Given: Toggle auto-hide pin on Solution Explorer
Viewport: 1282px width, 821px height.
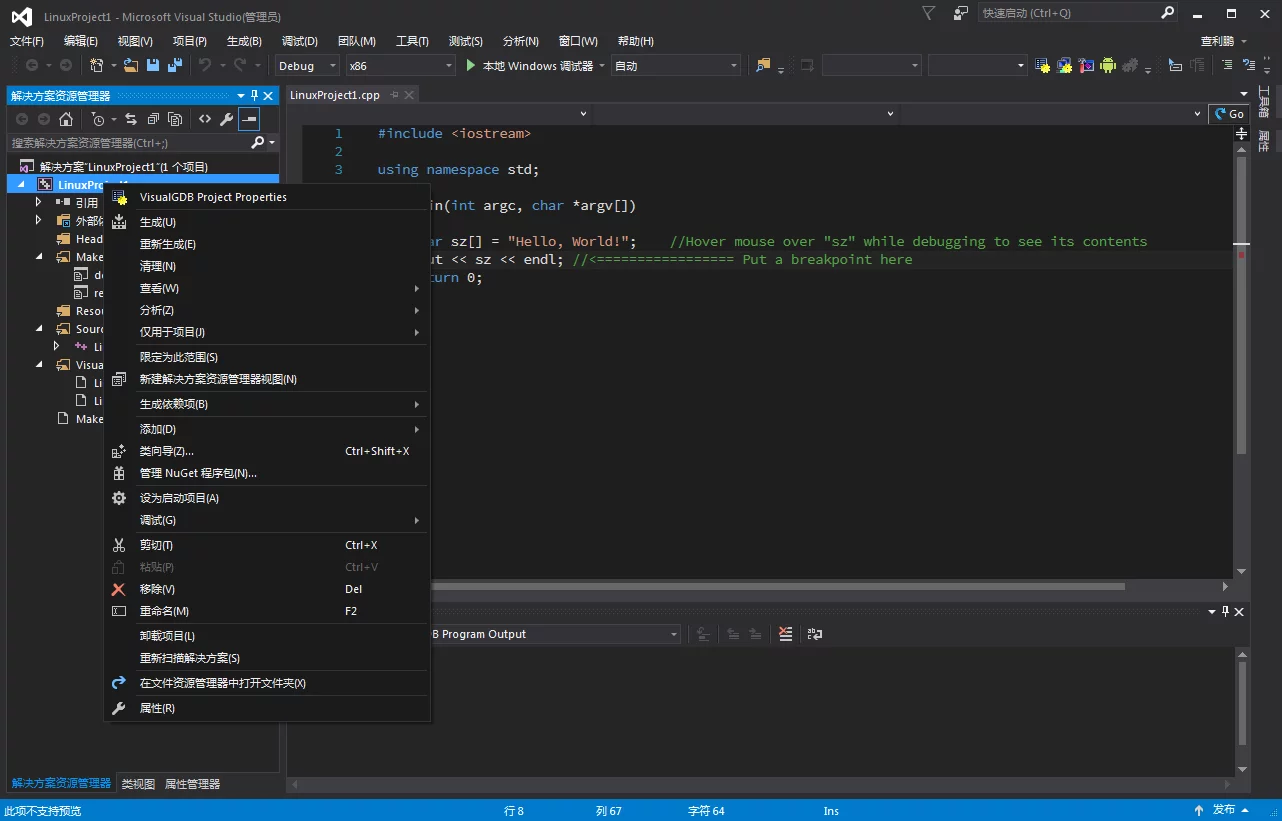Looking at the screenshot, I should 254,96.
